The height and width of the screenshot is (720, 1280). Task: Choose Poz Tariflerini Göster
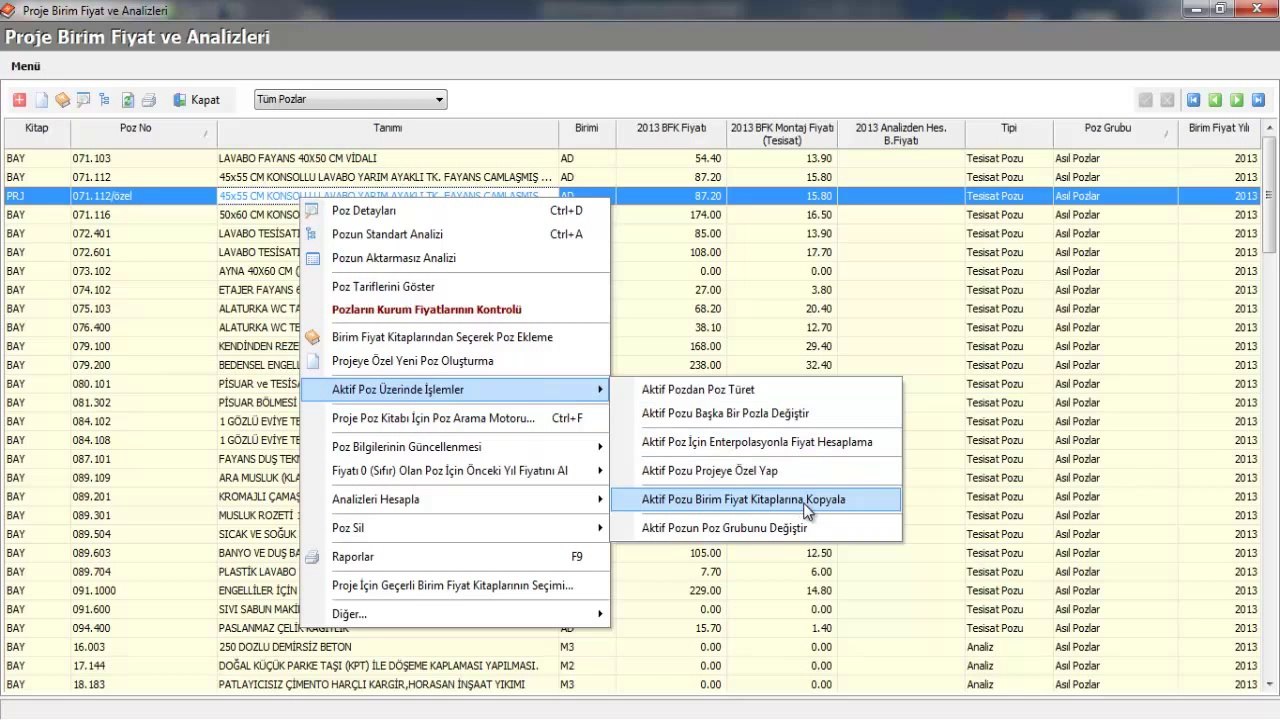click(x=455, y=287)
